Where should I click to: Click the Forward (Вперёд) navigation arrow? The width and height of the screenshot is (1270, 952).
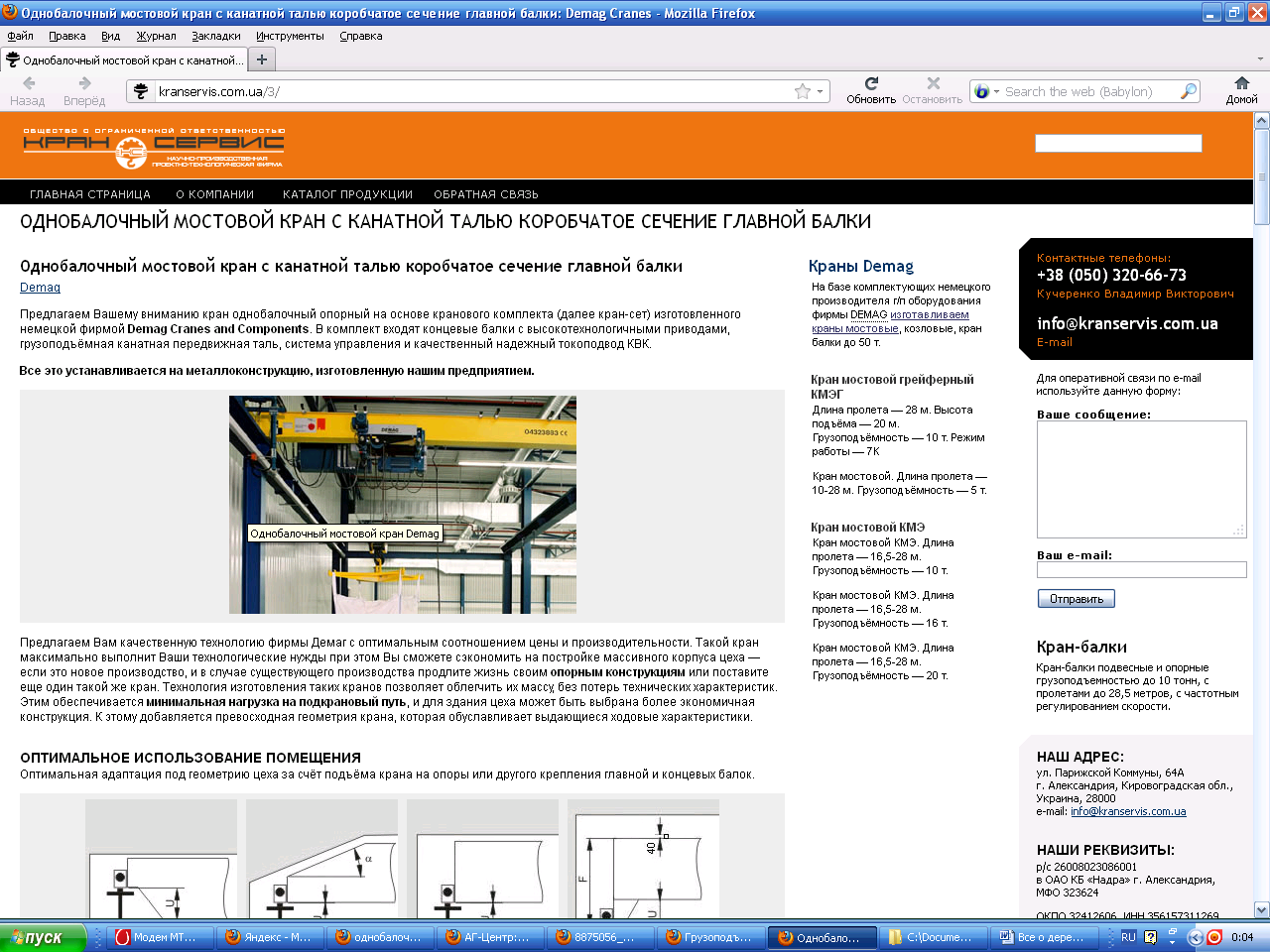click(x=84, y=83)
